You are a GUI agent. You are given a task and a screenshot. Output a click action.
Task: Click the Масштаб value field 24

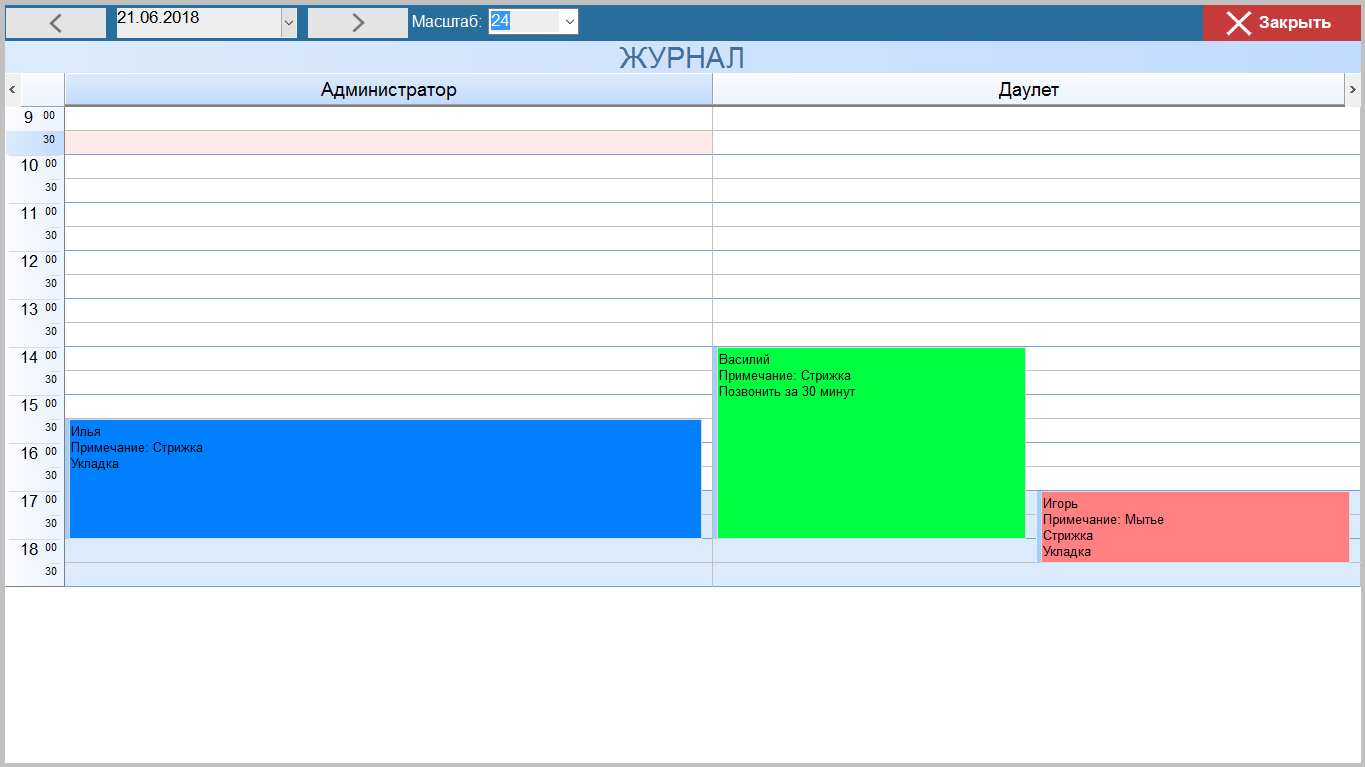(523, 22)
